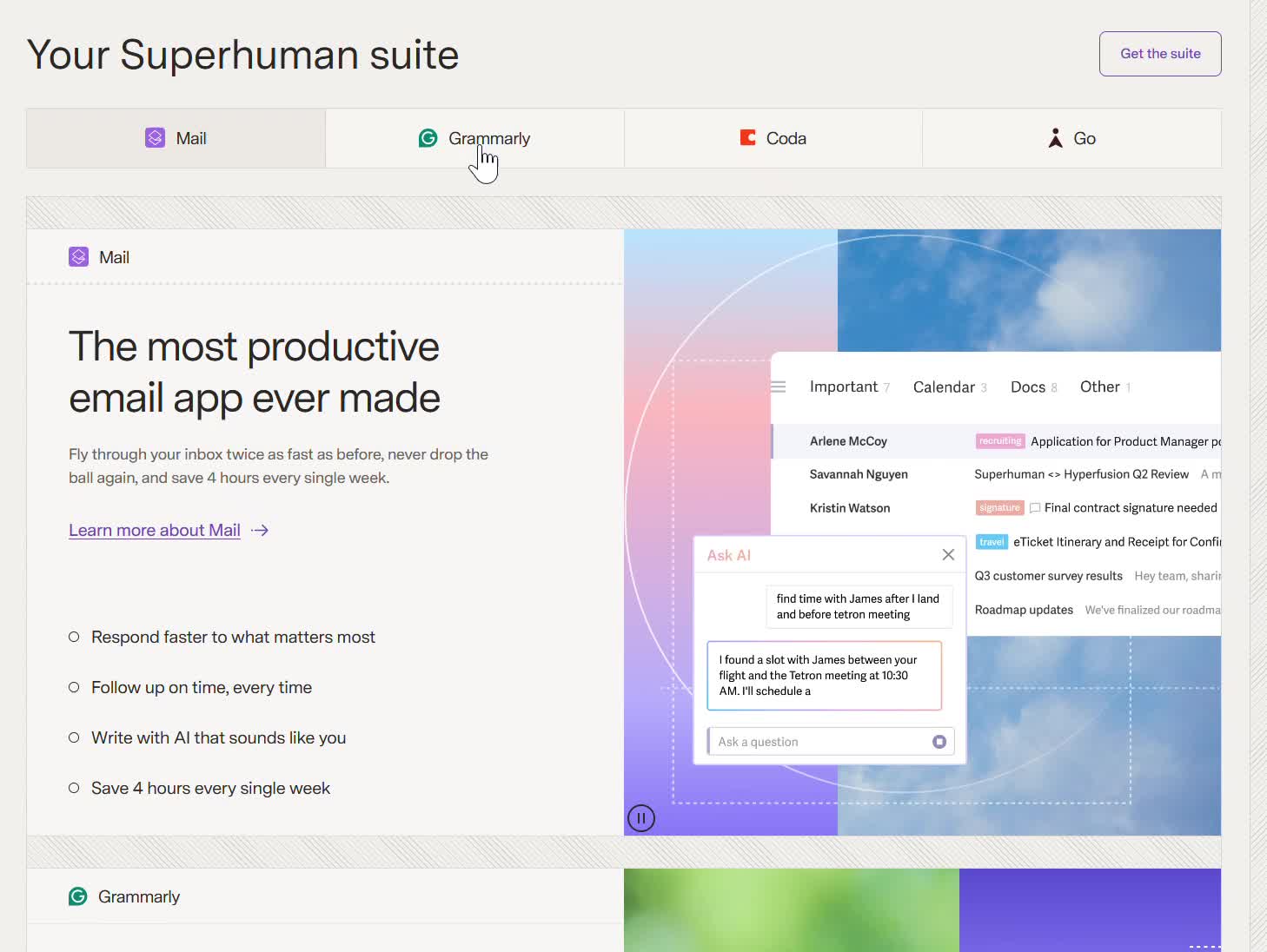Click the arrow beside Learn more about Mail
The height and width of the screenshot is (952, 1267).
[260, 530]
